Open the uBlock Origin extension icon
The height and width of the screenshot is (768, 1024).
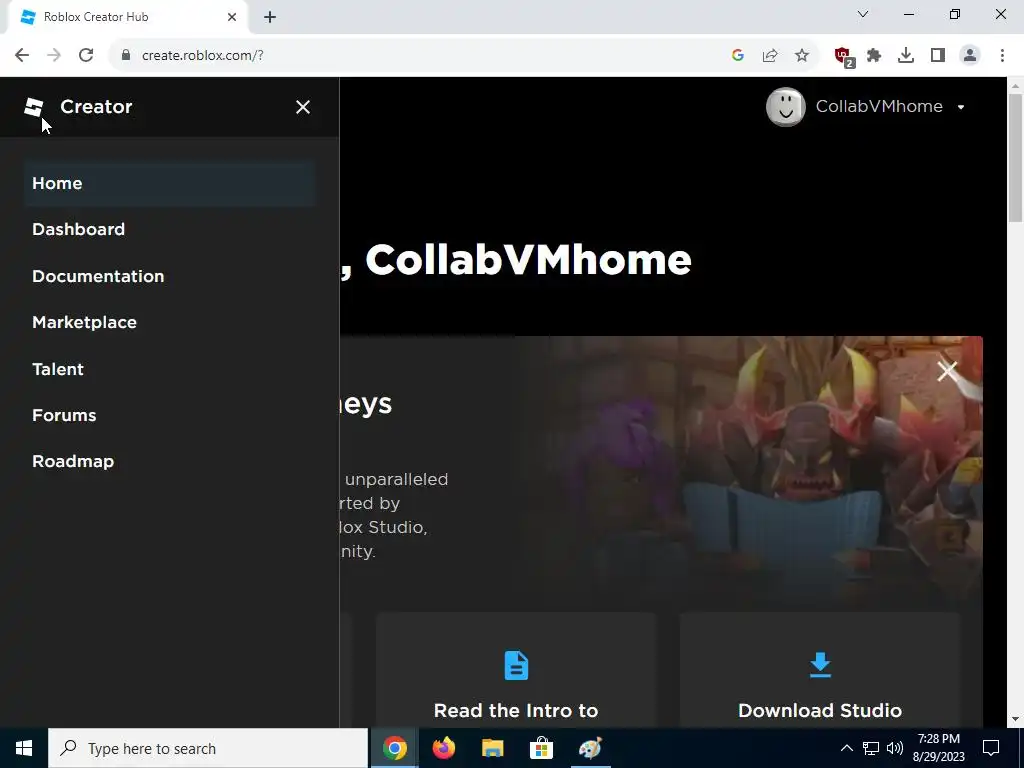click(844, 57)
